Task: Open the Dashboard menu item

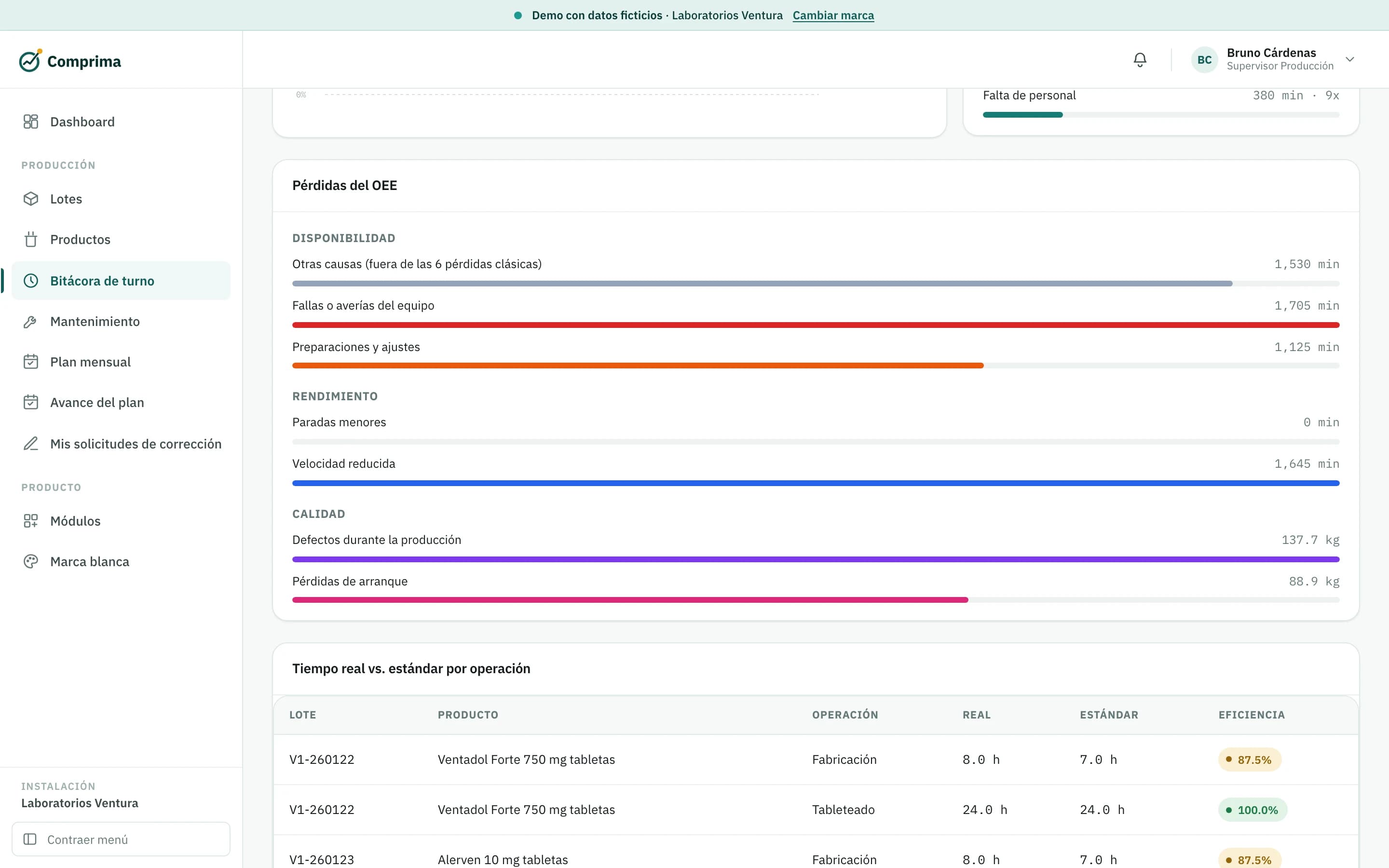Action: (121, 122)
